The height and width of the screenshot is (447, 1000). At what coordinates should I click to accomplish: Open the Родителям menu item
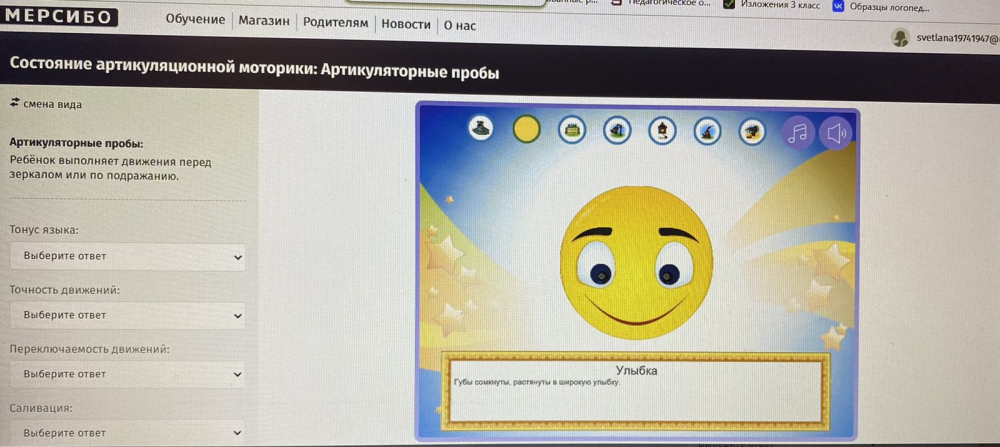(x=335, y=23)
